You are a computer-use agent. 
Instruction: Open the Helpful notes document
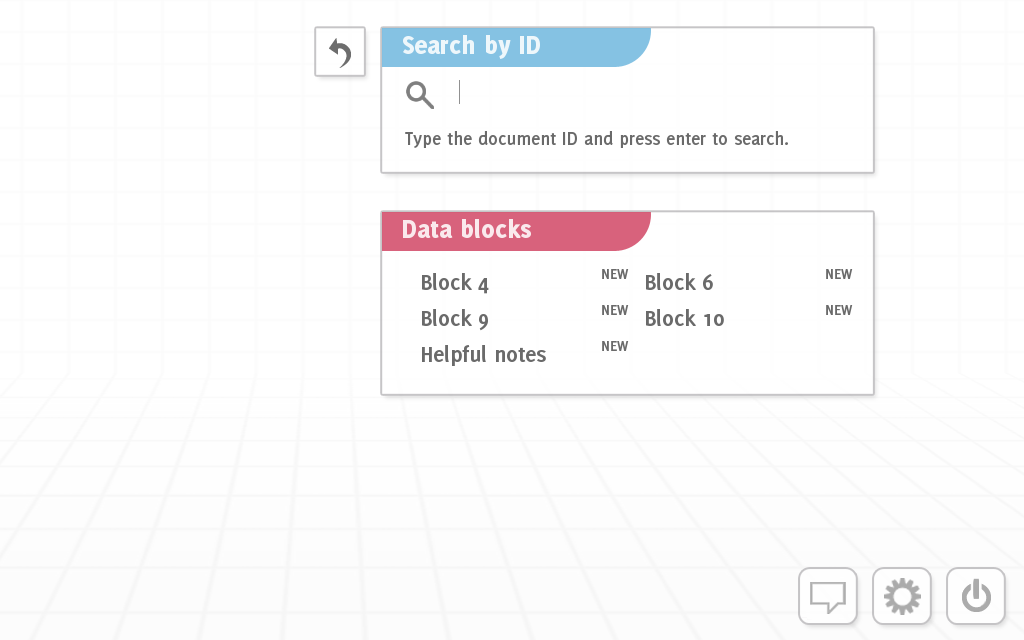click(483, 354)
